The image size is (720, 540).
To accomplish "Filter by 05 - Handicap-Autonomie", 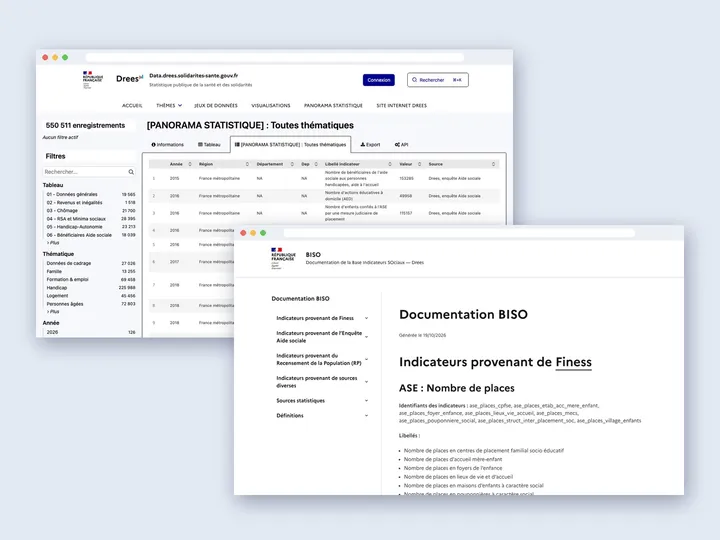I will 90,227.
